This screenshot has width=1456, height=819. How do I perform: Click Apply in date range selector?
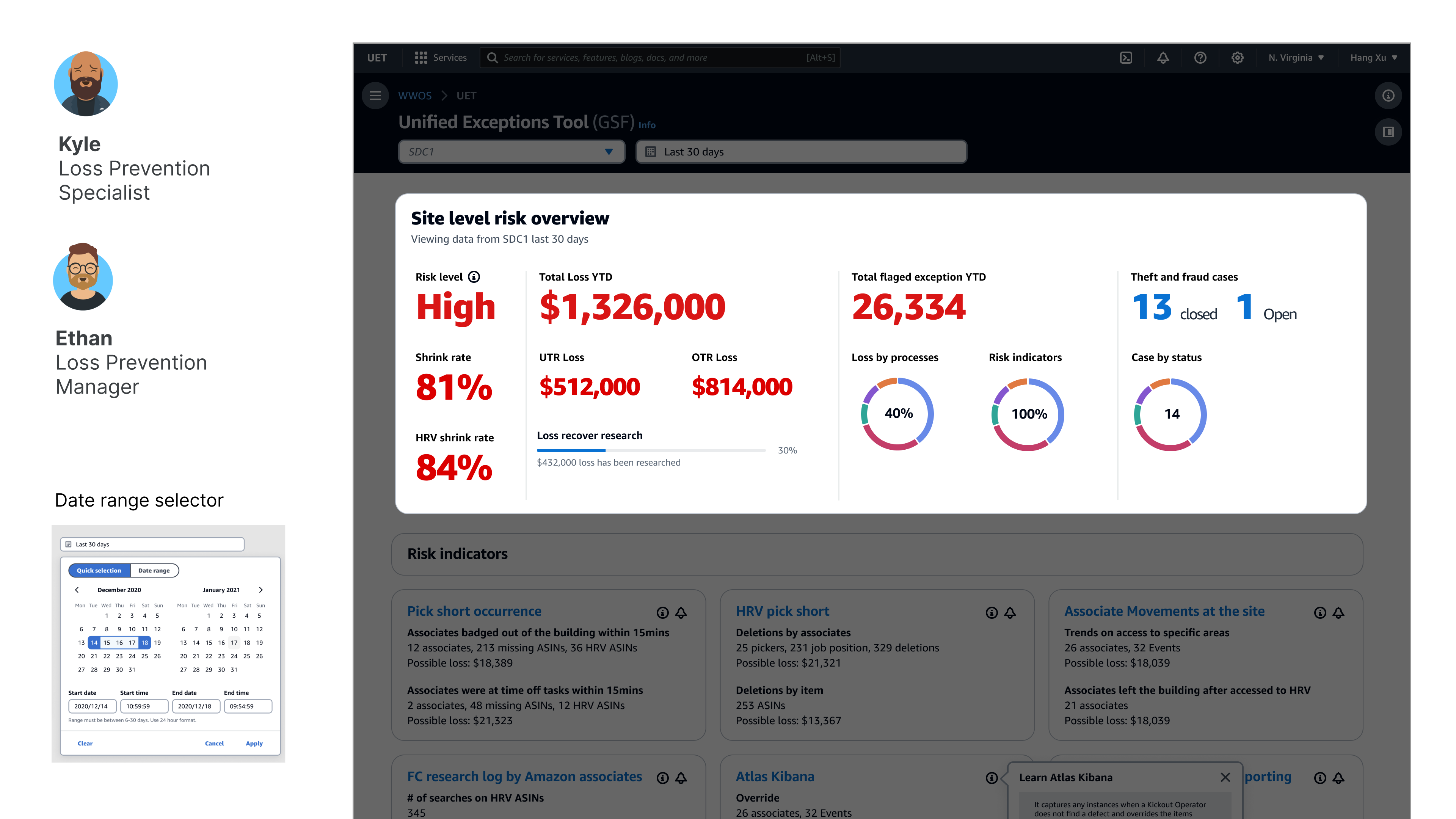point(254,743)
